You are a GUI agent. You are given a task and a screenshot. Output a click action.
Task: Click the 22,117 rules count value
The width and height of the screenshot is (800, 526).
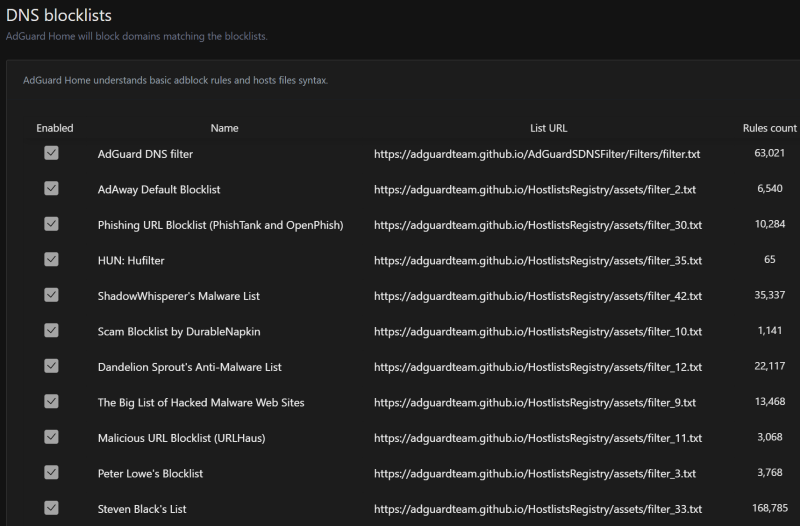tap(769, 366)
